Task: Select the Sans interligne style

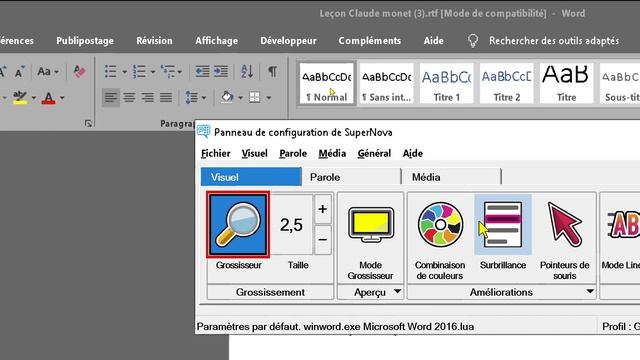Action: 387,84
